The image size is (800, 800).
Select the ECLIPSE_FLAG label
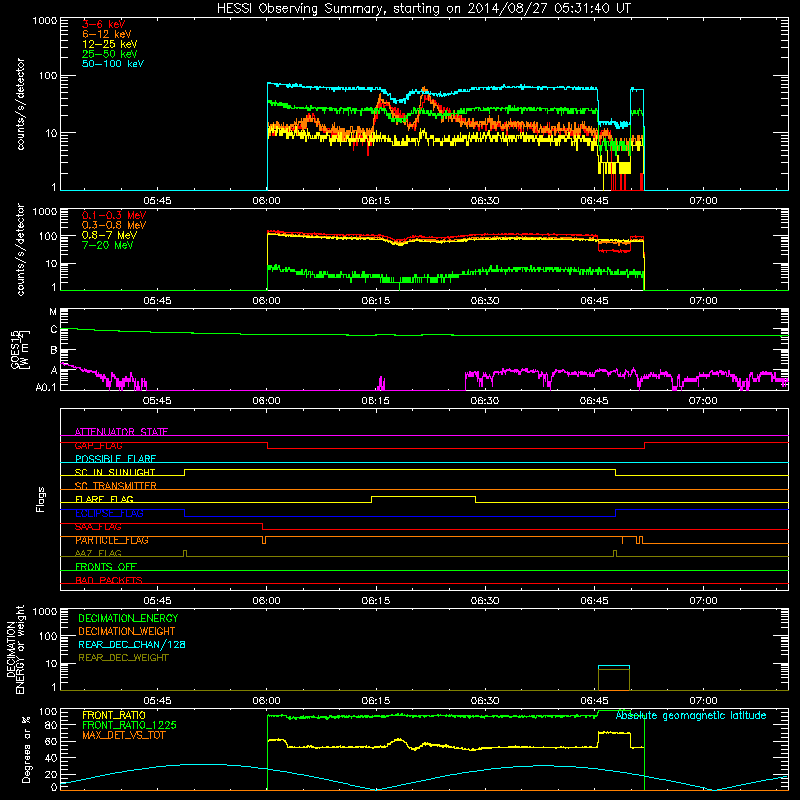click(x=110, y=513)
